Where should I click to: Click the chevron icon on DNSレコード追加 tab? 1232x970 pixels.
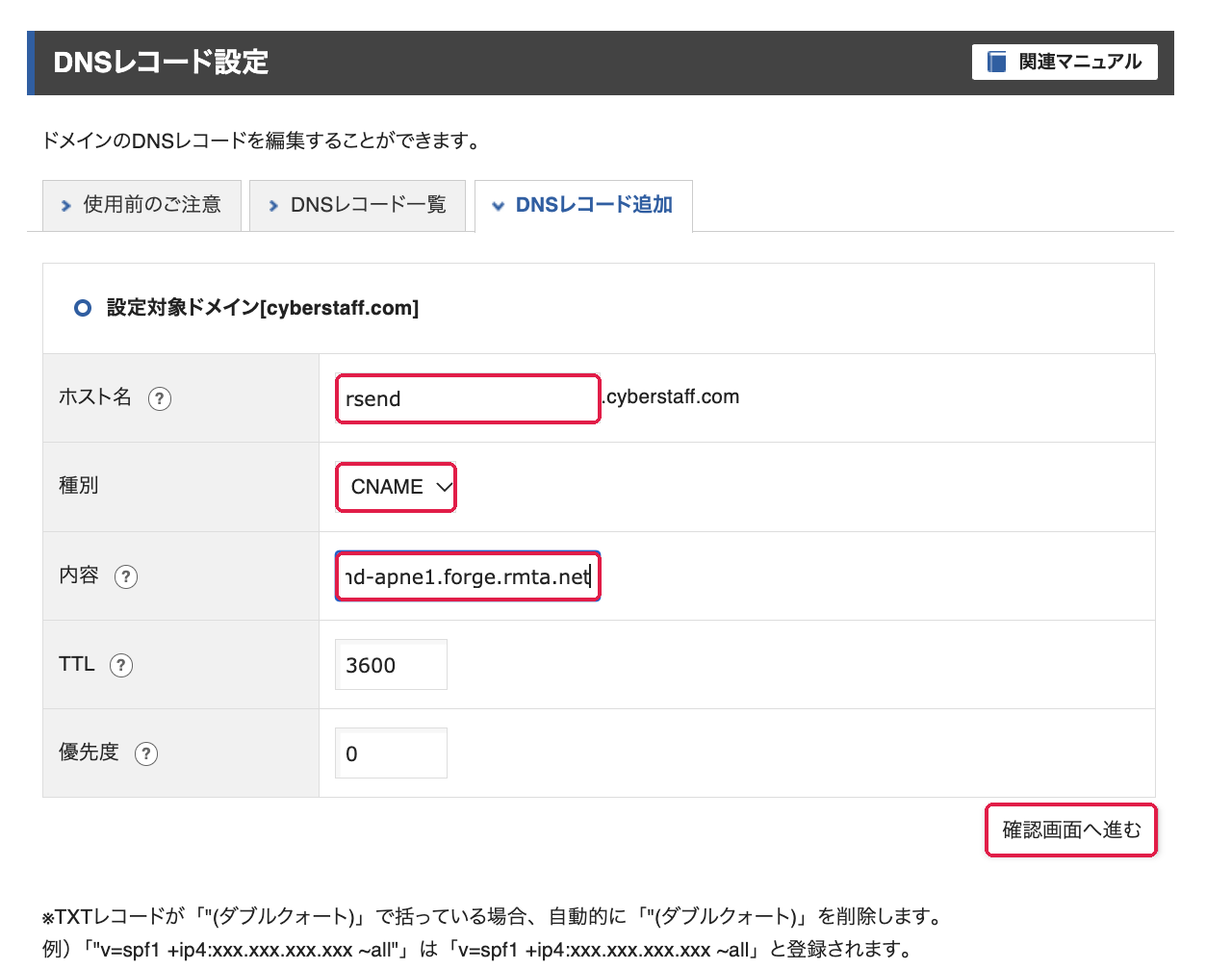coord(498,206)
